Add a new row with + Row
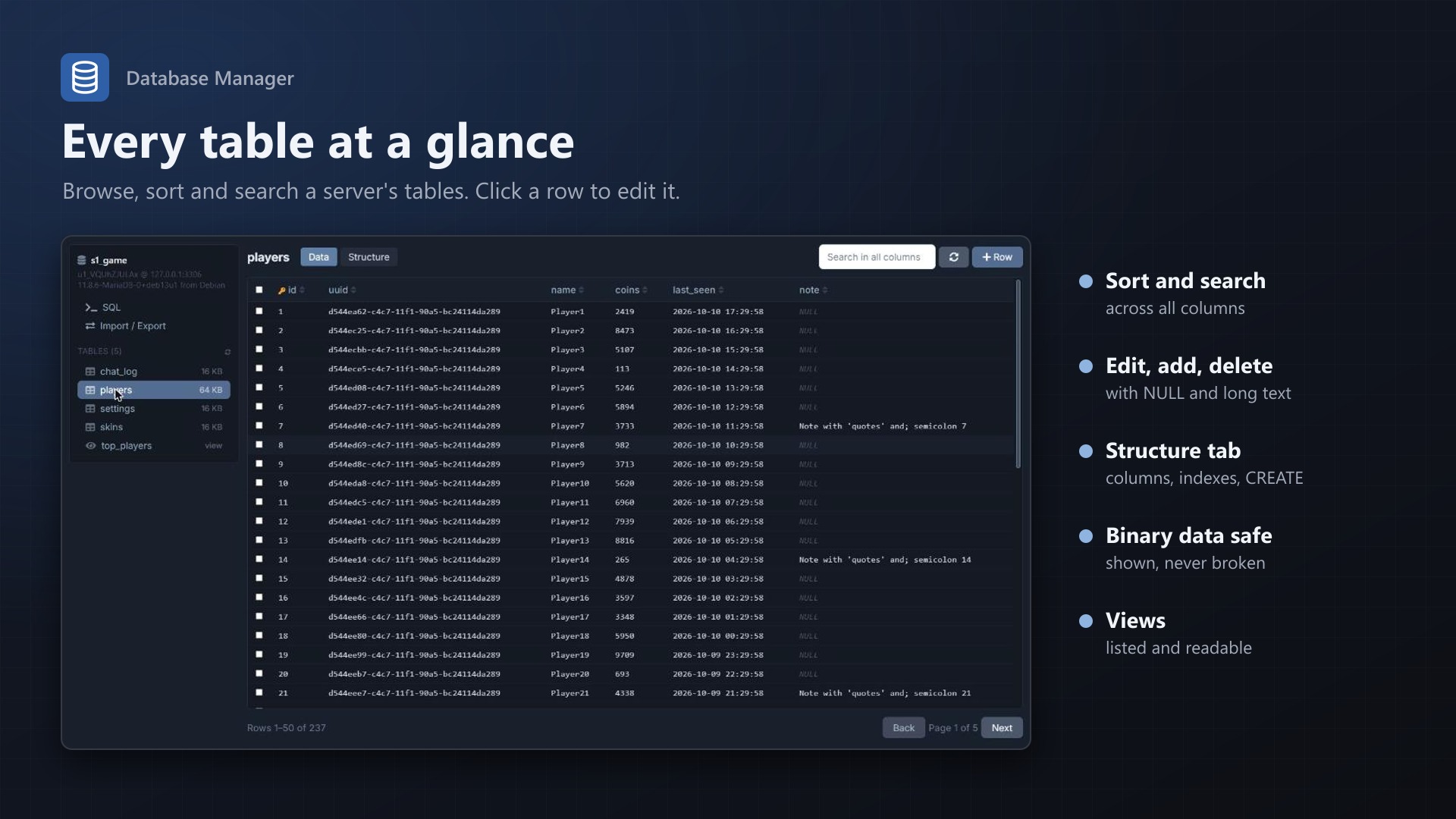 [x=997, y=257]
